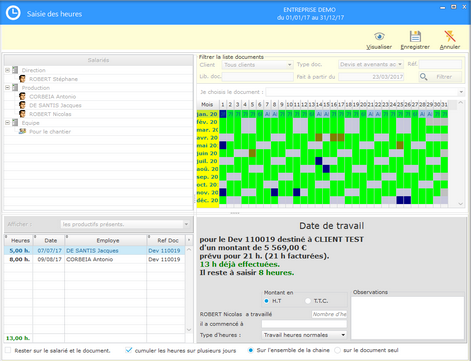Click the calendar grid vertical scrollbar down arrow
The height and width of the screenshot is (361, 471).
(460, 204)
